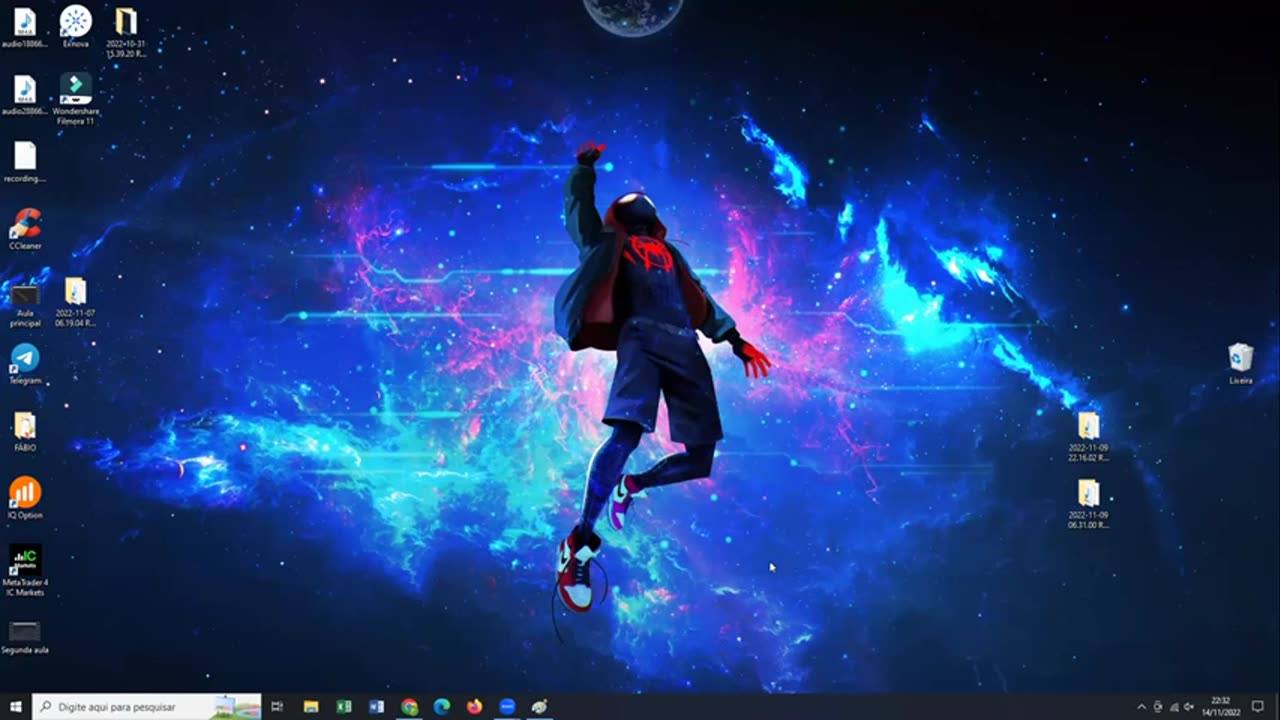The height and width of the screenshot is (720, 1280).
Task: Open network settings from the system tray
Action: (x=1174, y=707)
